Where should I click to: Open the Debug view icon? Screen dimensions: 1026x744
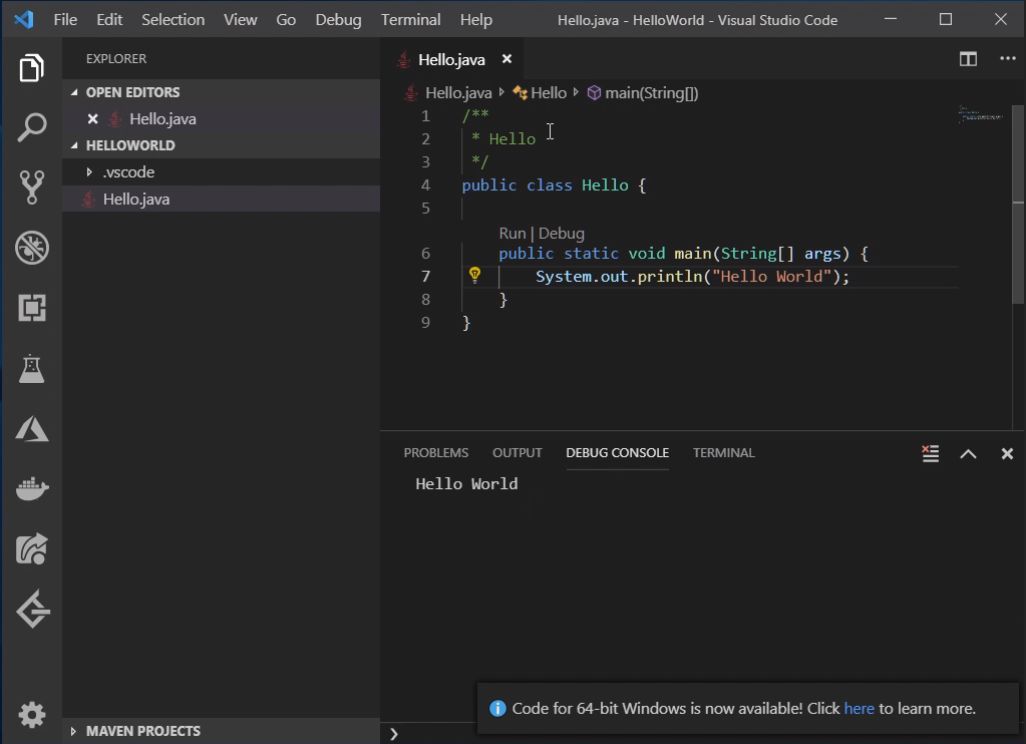coord(32,248)
